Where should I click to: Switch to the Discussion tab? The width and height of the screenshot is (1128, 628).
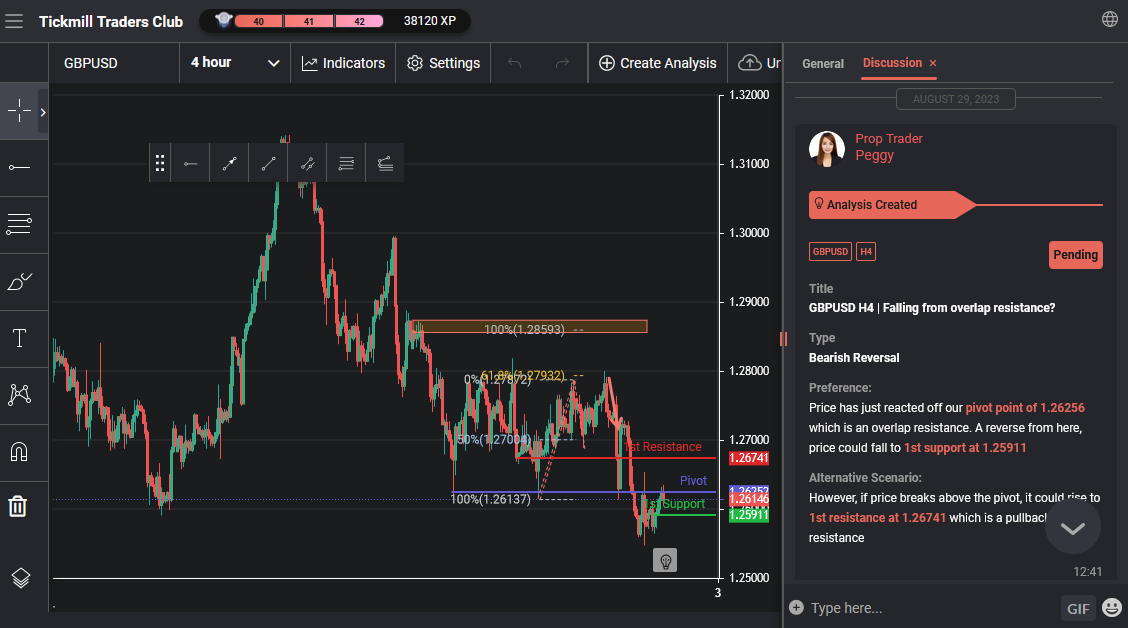click(x=892, y=63)
